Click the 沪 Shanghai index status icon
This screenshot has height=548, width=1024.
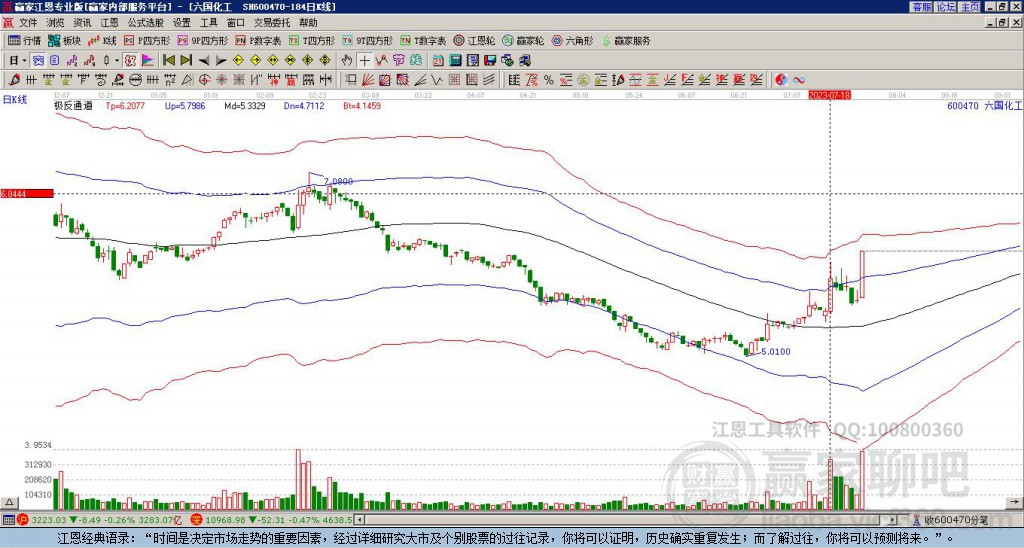[22, 520]
